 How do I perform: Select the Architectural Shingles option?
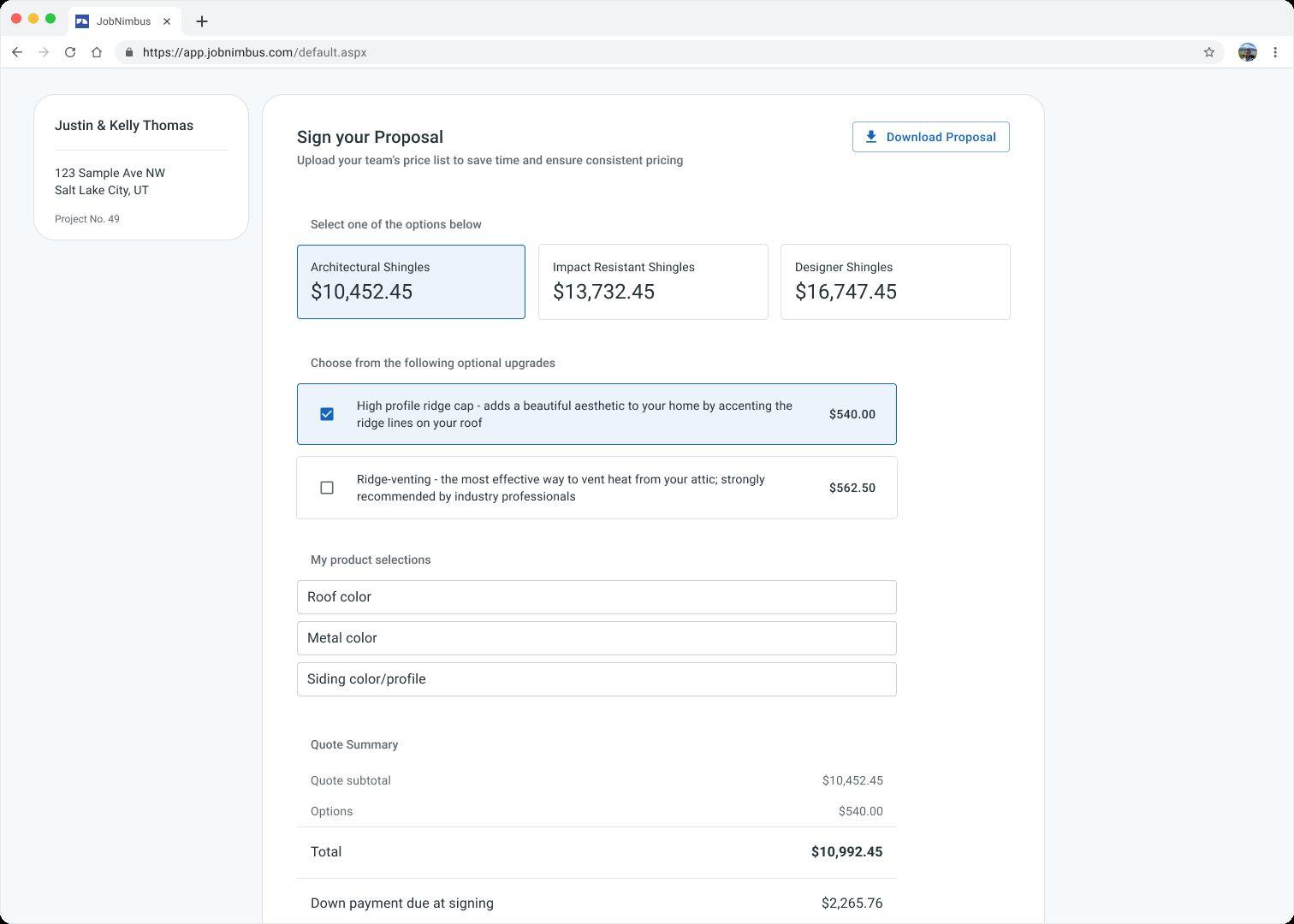(x=411, y=281)
